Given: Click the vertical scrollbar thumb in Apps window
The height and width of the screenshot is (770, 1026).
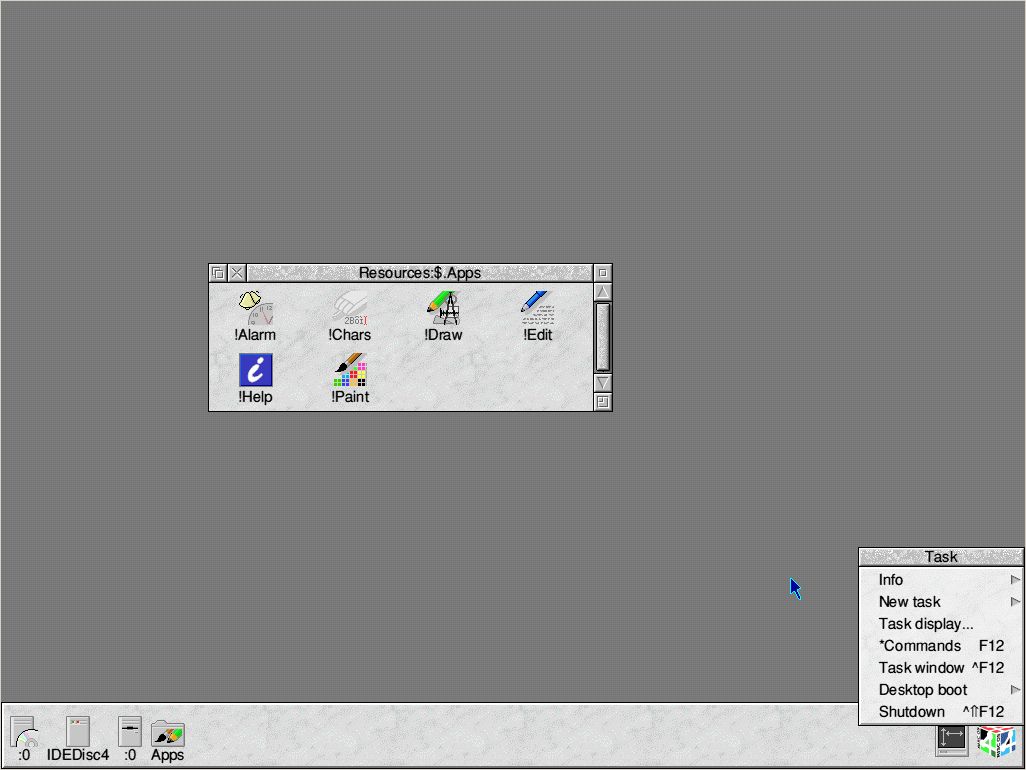Looking at the screenshot, I should [x=603, y=337].
